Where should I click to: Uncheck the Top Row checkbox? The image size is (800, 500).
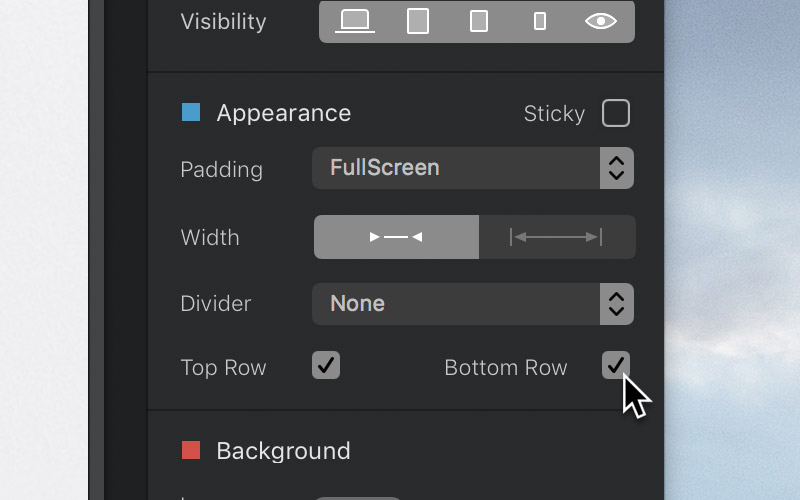[326, 365]
